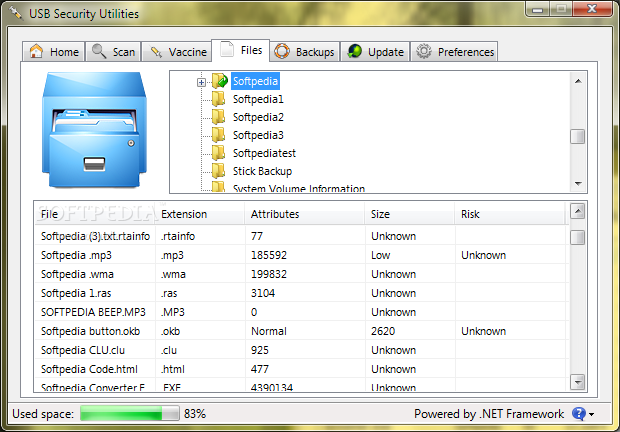Click the blue file cabinet image

[94, 130]
